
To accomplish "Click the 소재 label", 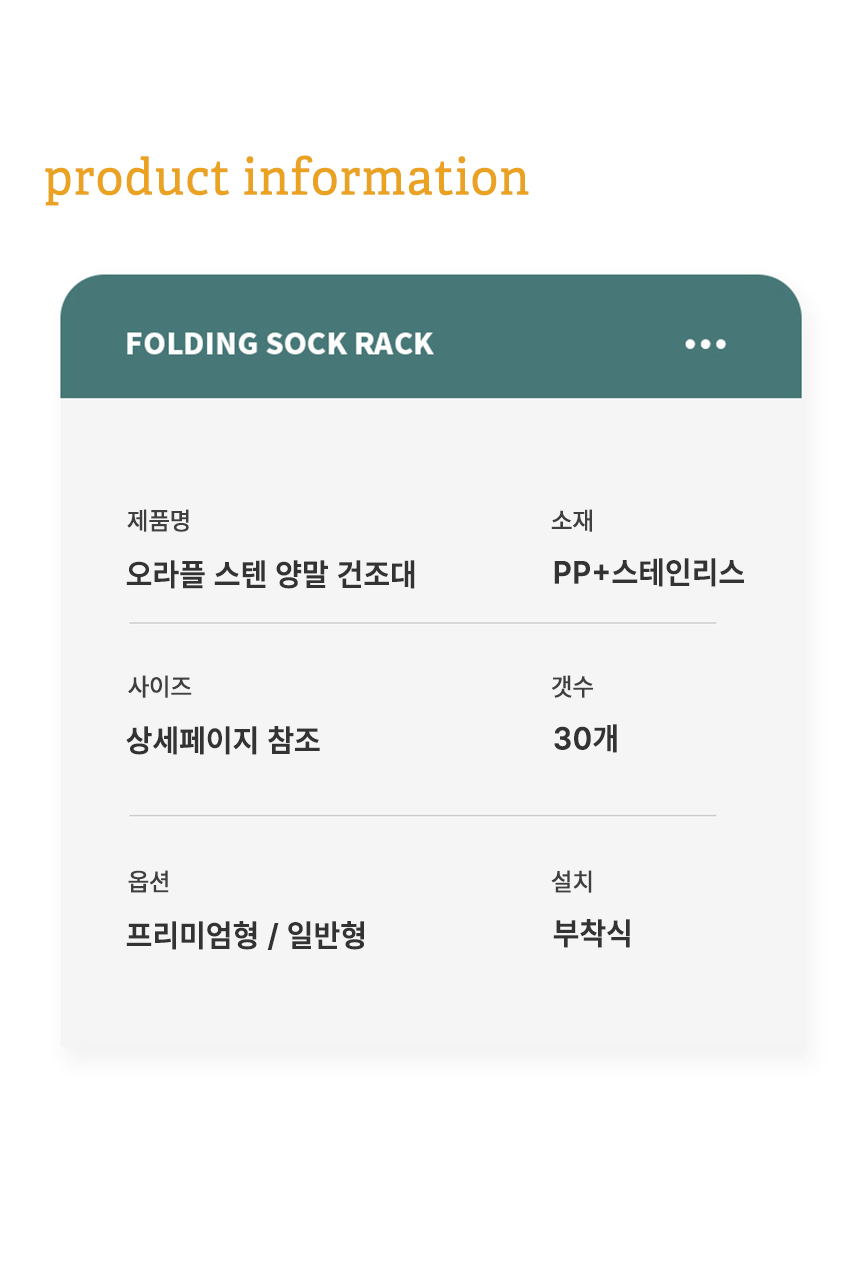I will 572,520.
